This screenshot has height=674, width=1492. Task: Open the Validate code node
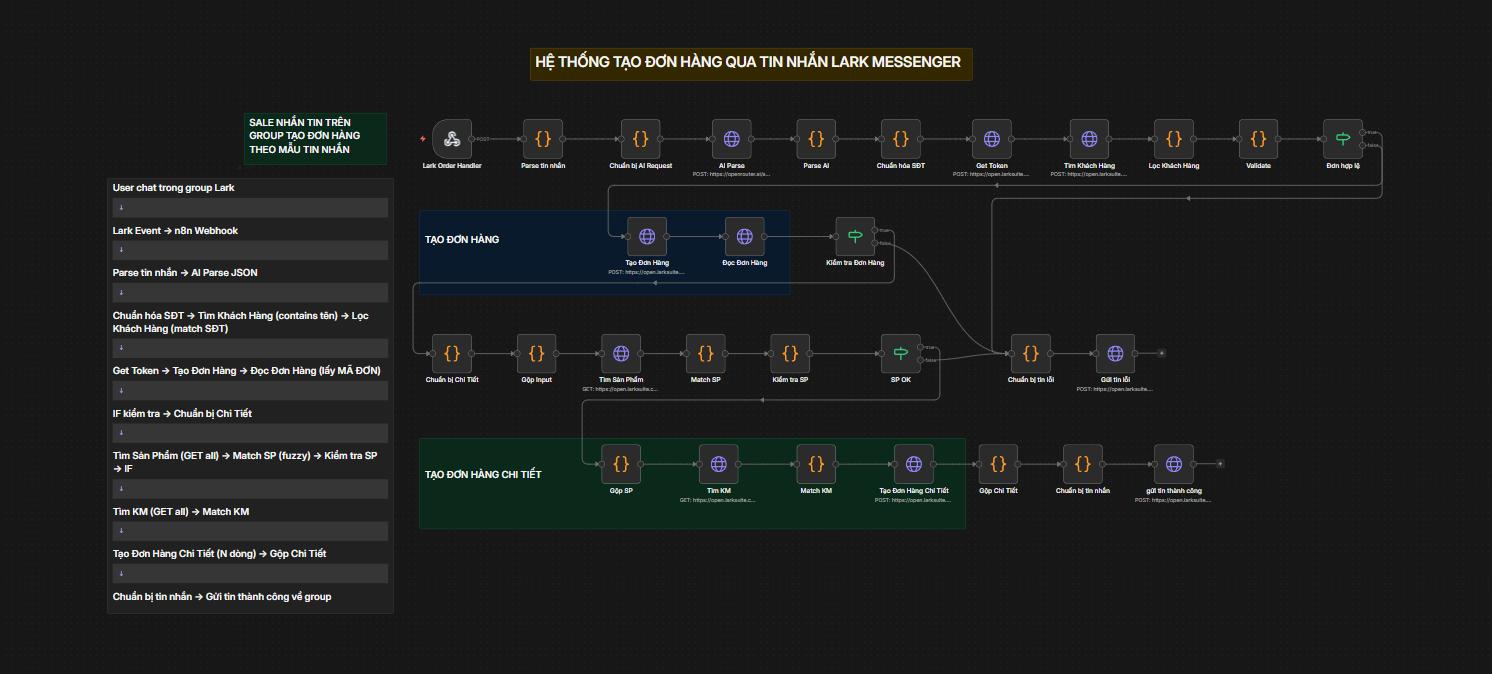1259,139
